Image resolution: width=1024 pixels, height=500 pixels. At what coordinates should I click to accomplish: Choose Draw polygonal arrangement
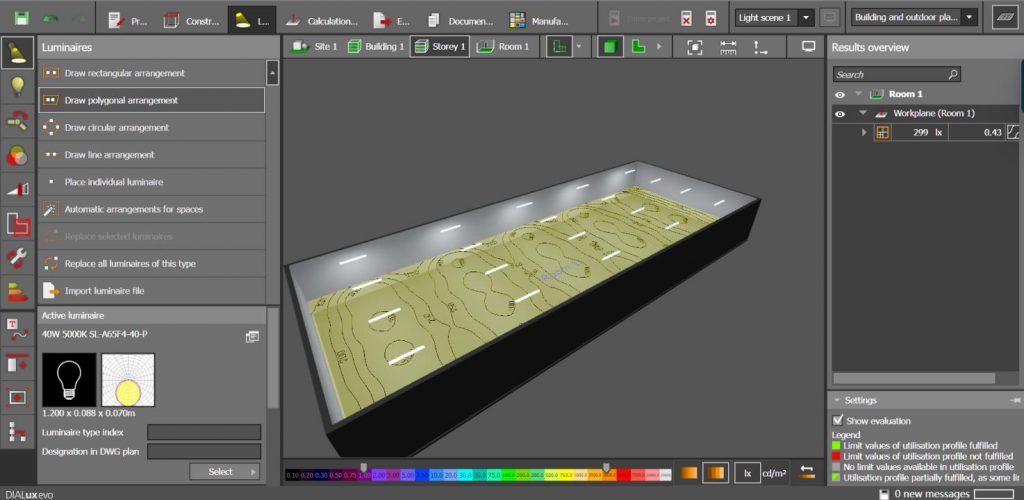pos(152,101)
